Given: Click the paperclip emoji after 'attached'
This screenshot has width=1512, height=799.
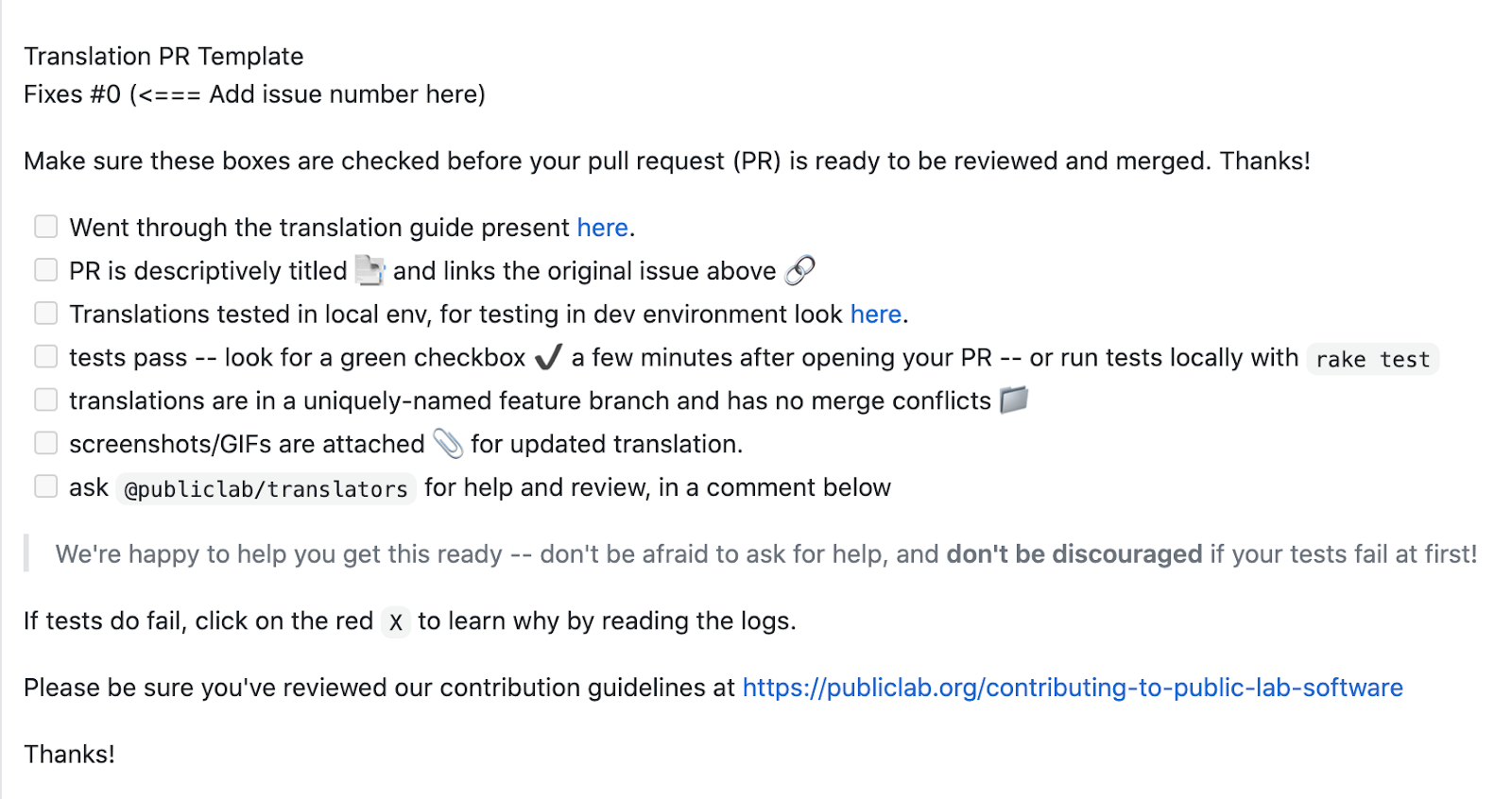Looking at the screenshot, I should pos(448,444).
